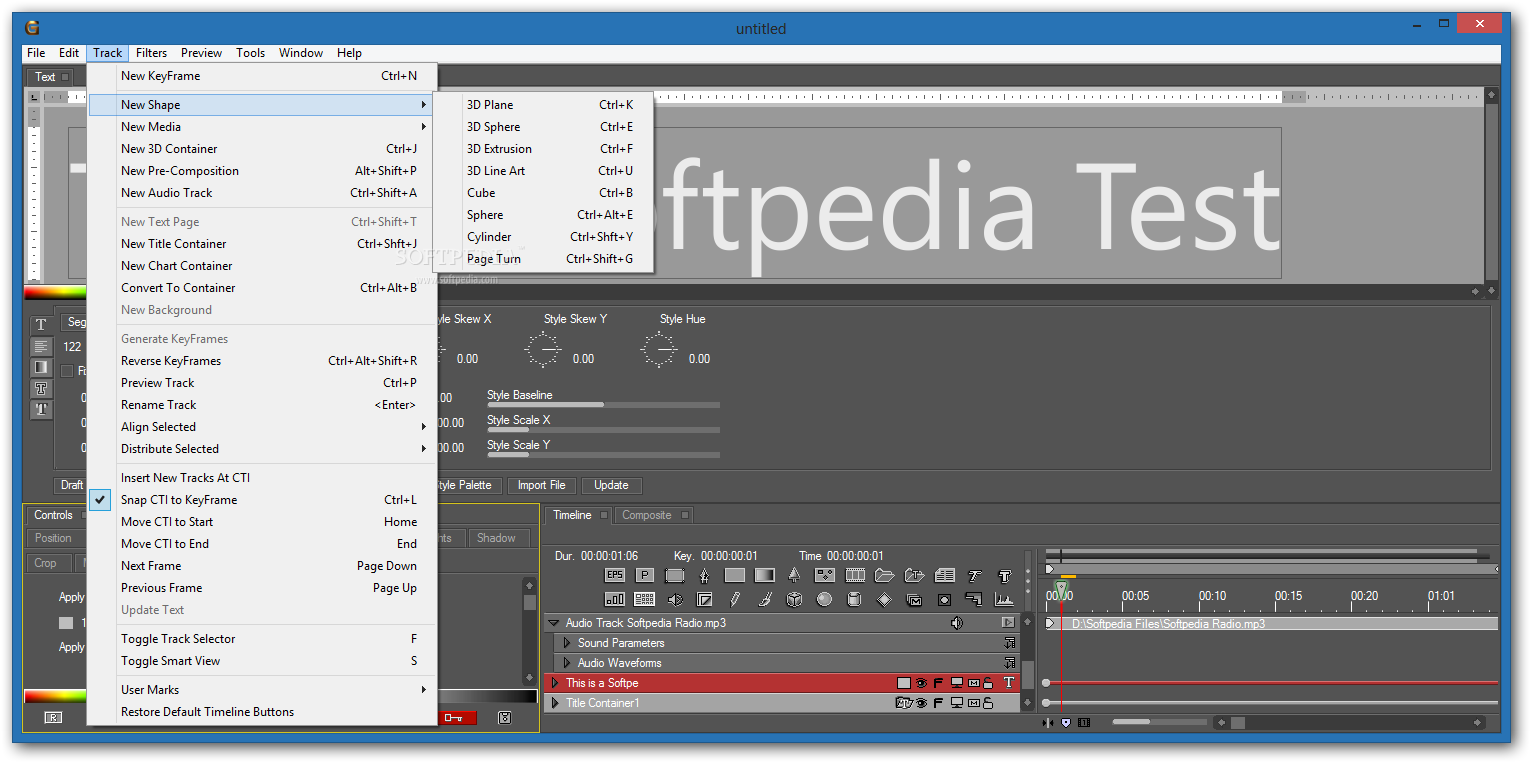Click the filmstrip icon in timeline toolbar
This screenshot has width=1531, height=763.
pos(855,575)
